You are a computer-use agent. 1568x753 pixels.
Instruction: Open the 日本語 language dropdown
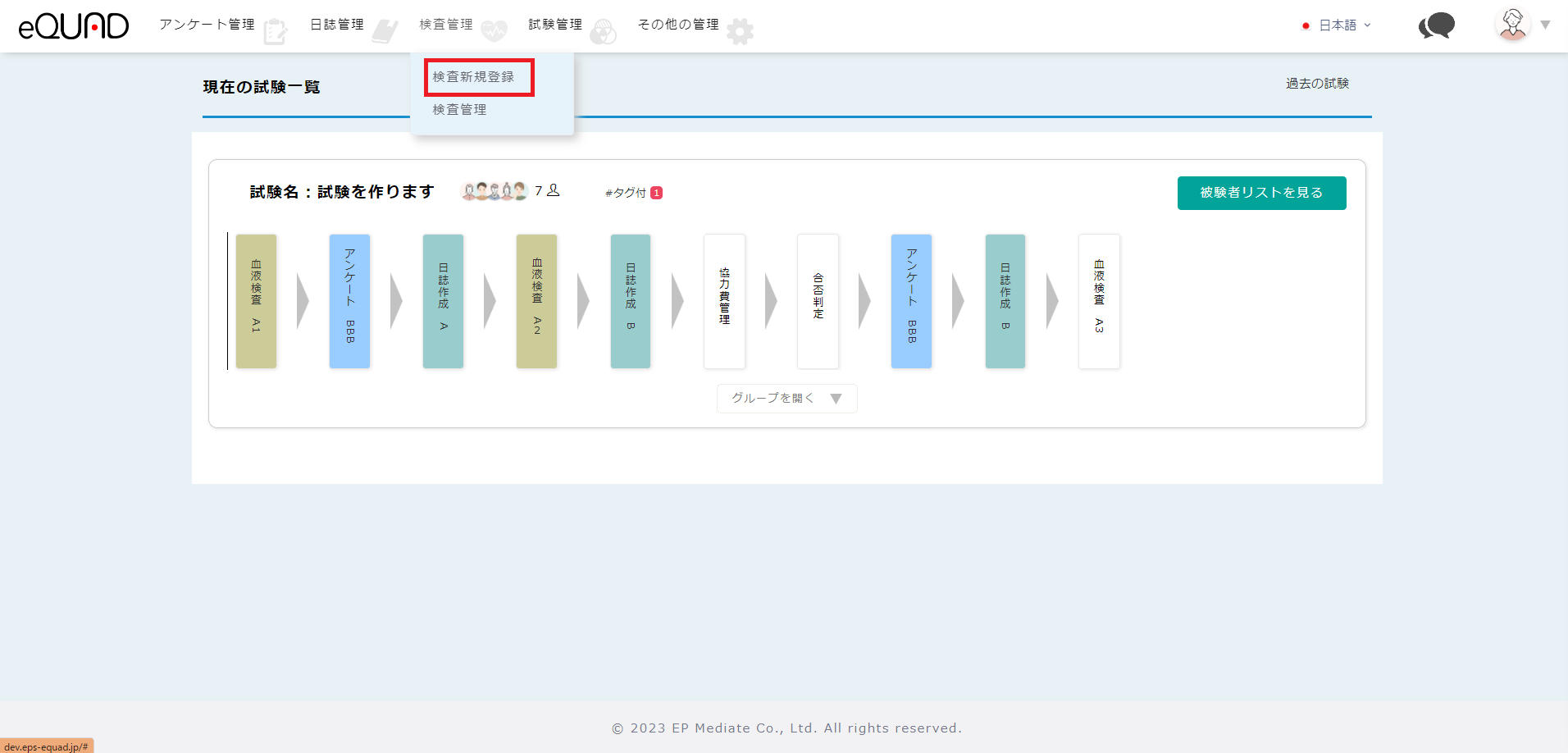point(1338,25)
